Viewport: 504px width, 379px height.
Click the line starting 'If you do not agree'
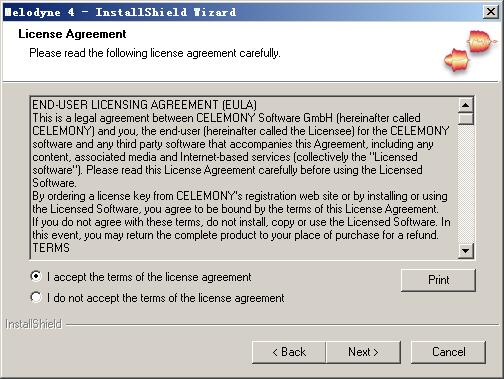[x=241, y=222]
